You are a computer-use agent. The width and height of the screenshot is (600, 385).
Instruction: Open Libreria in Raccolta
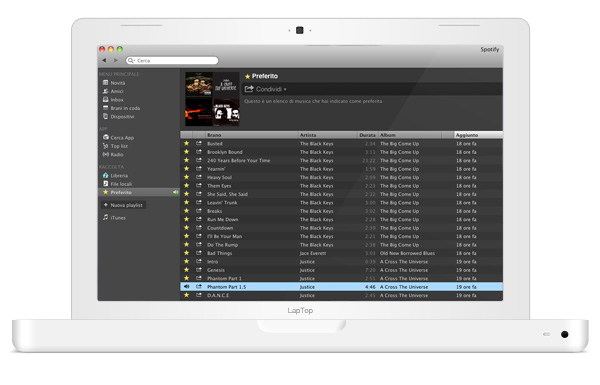119,176
